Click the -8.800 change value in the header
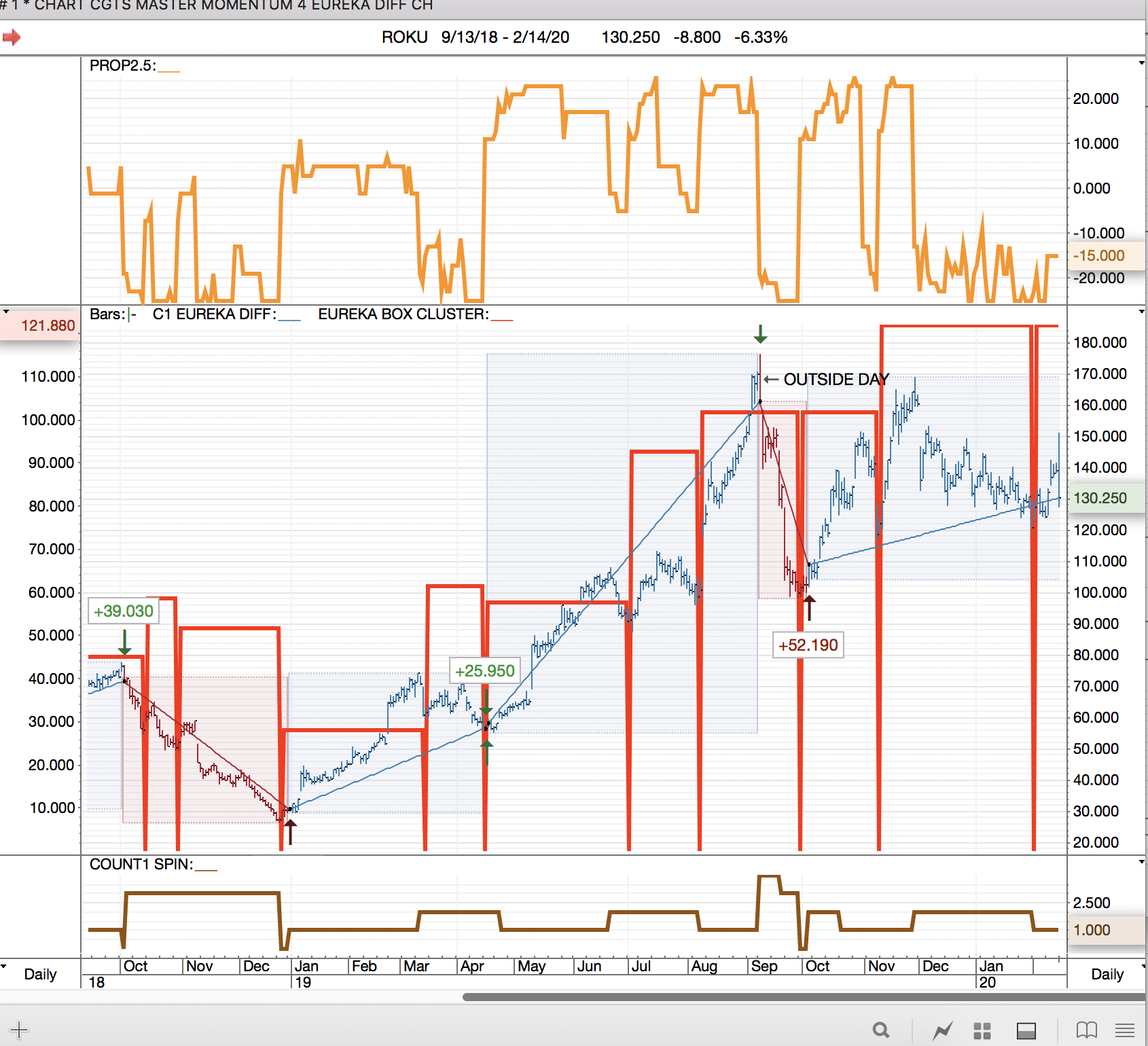 click(697, 37)
